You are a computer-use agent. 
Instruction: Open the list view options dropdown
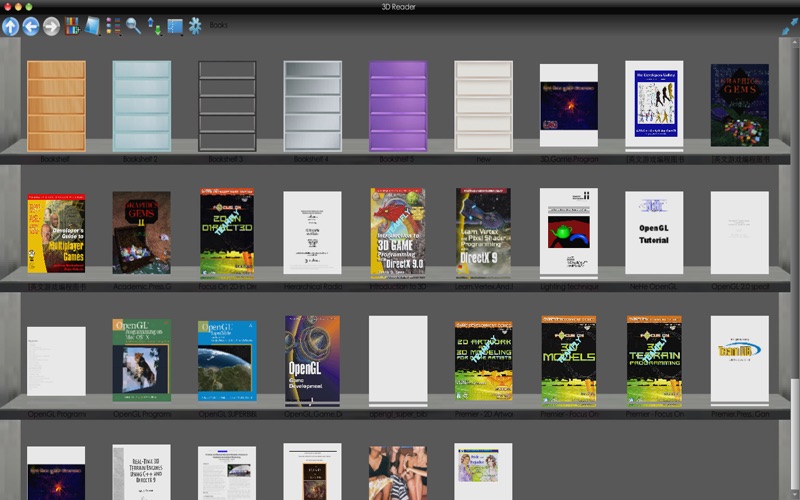tap(113, 26)
